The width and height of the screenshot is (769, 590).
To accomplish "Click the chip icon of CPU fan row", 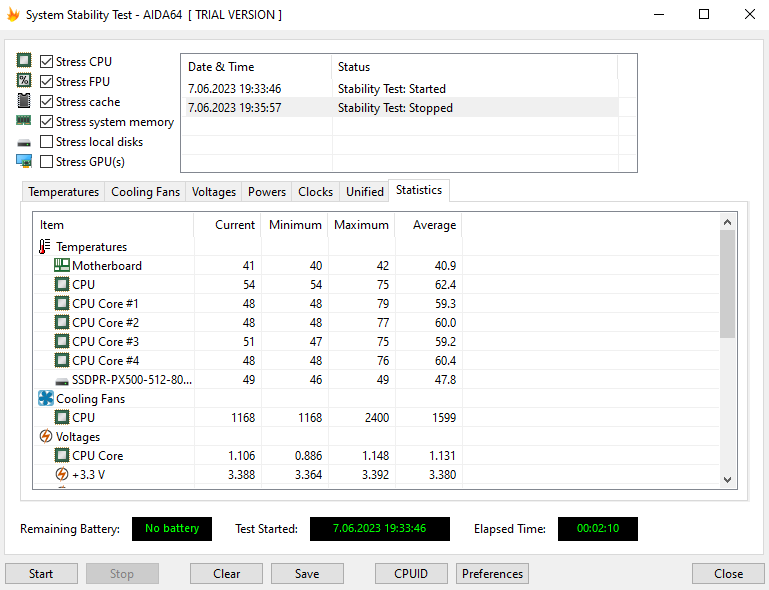I will click(61, 417).
